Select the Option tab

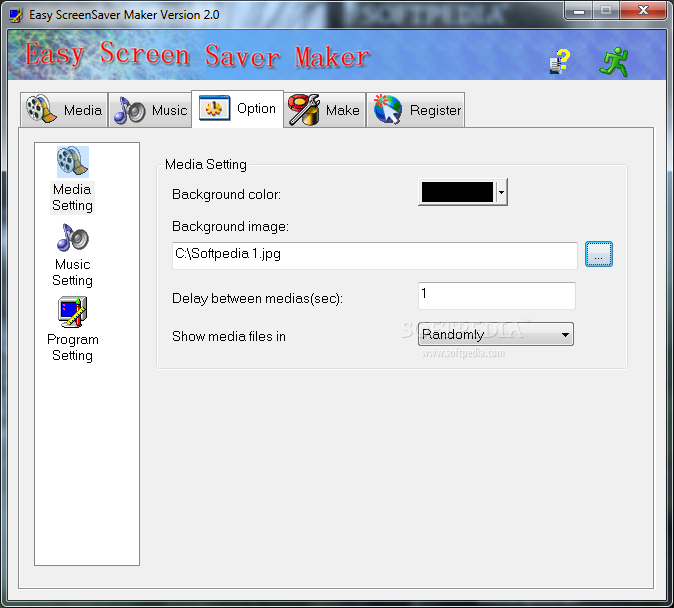(x=237, y=109)
